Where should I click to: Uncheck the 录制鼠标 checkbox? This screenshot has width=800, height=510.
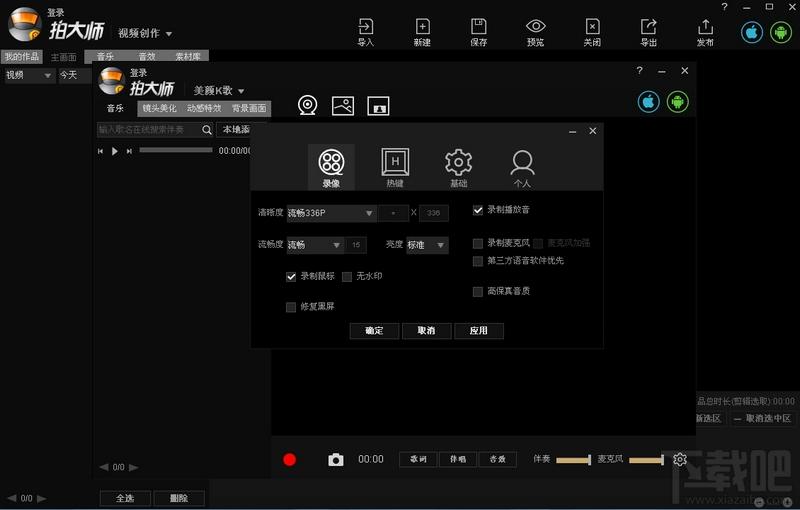click(291, 276)
